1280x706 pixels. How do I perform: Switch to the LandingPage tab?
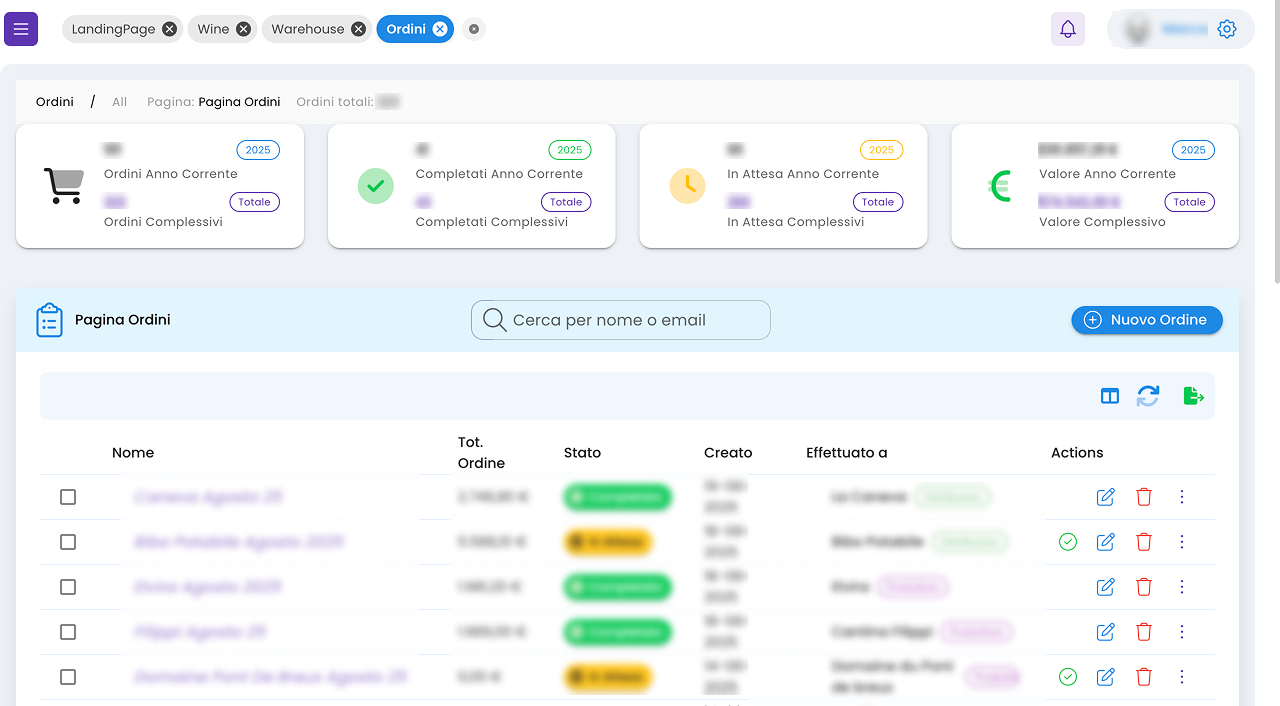click(x=113, y=29)
